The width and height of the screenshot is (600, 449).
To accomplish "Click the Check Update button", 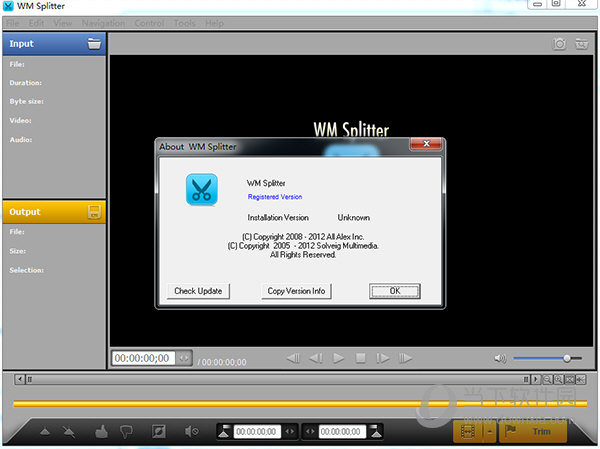I will 198,291.
